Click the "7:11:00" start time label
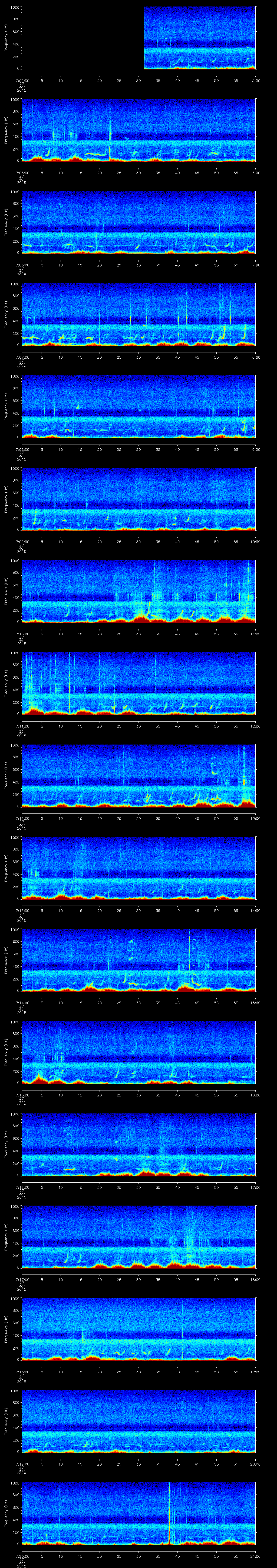This screenshot has width=277, height=1568. (x=22, y=726)
